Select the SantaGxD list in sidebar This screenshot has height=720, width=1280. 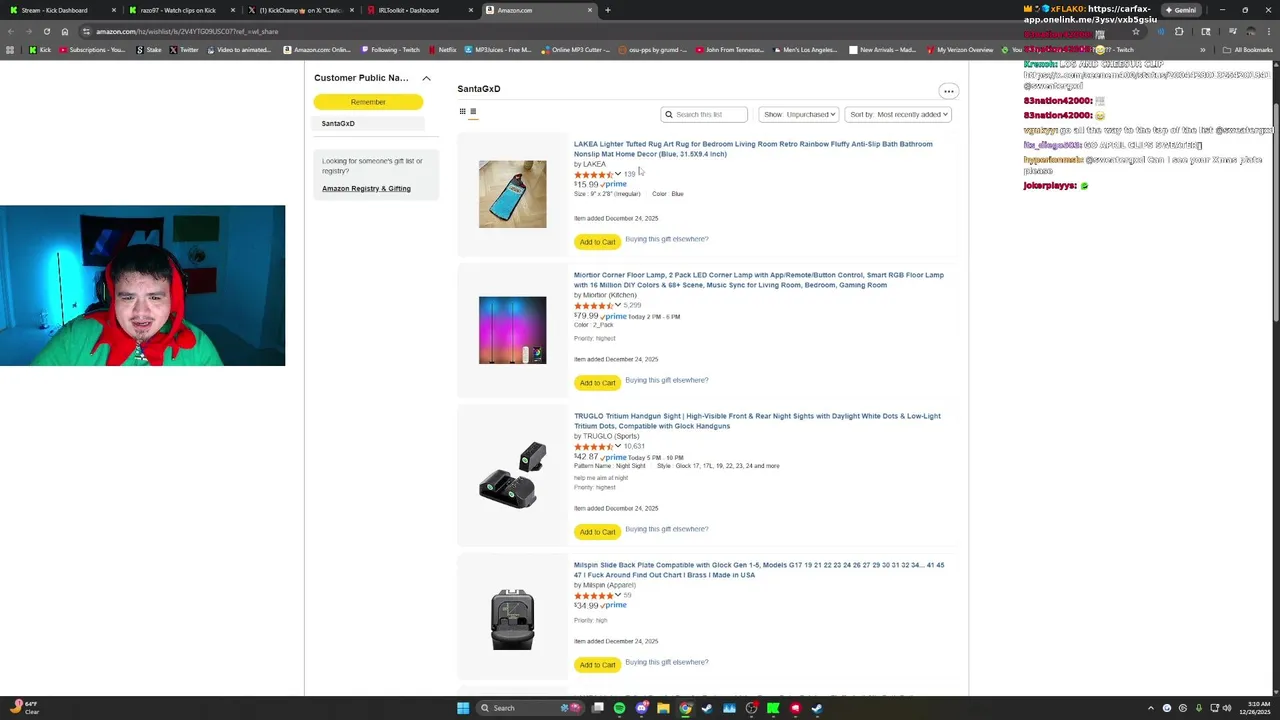(x=338, y=123)
